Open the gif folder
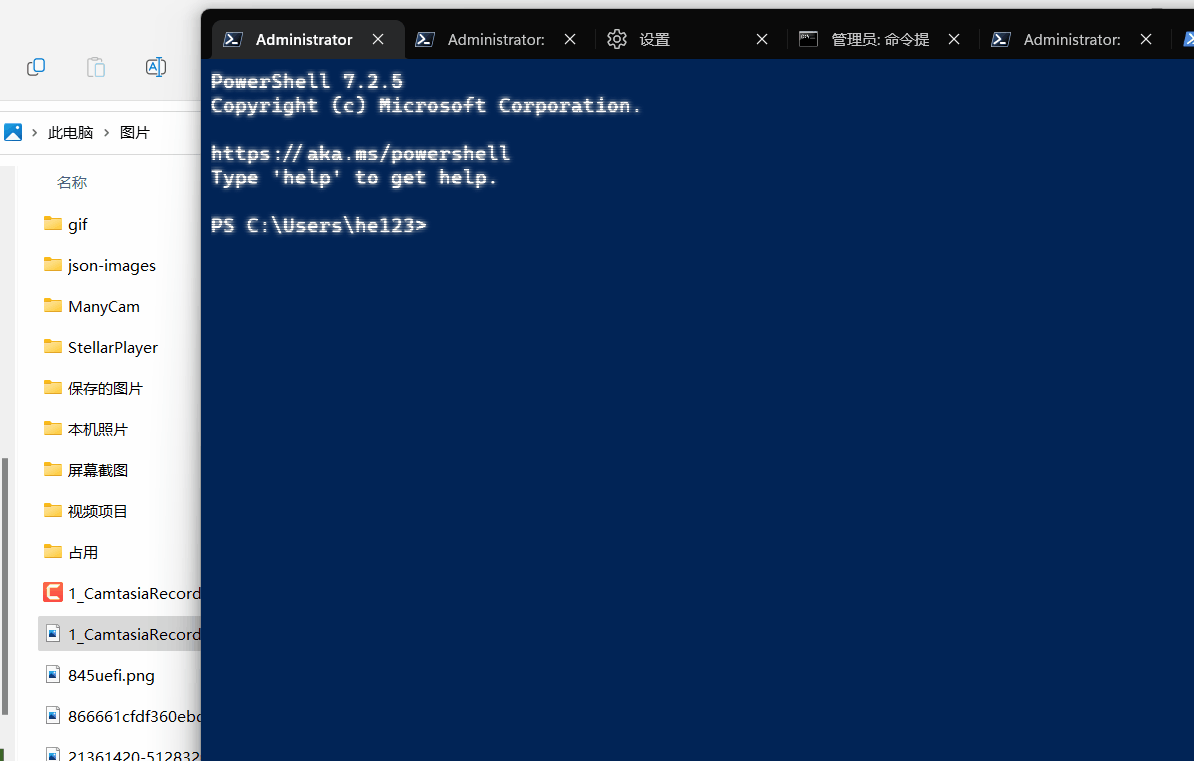The height and width of the screenshot is (761, 1194). coord(75,223)
